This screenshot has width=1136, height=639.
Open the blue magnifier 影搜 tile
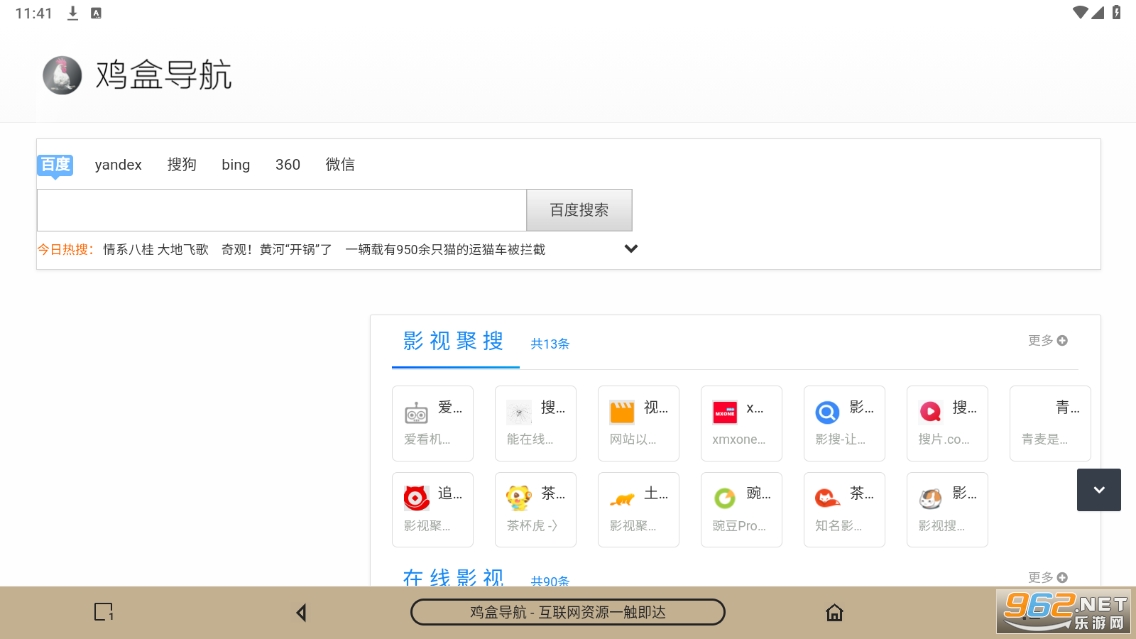(x=844, y=423)
